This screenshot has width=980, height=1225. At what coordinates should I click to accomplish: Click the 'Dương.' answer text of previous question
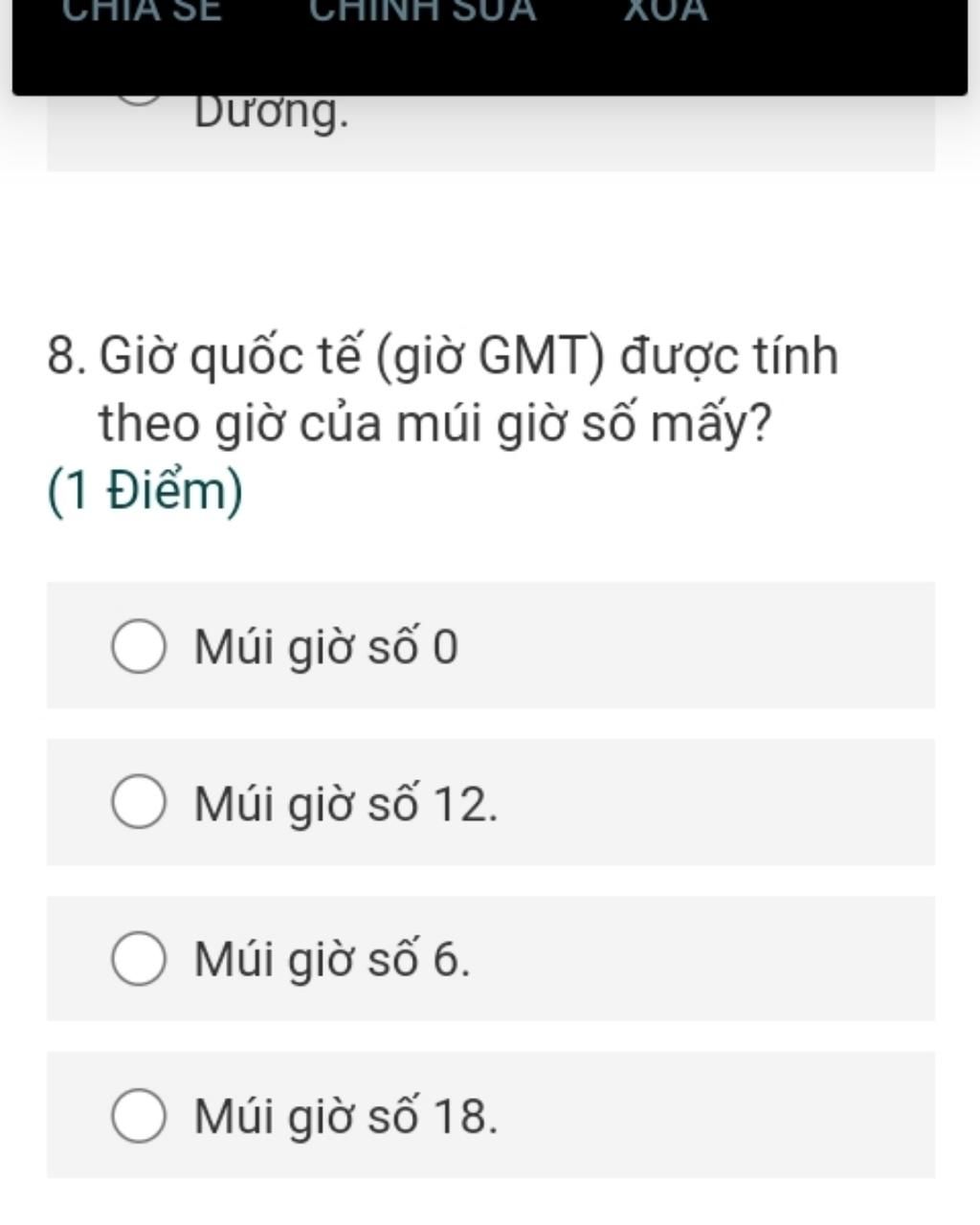pyautogui.click(x=272, y=113)
